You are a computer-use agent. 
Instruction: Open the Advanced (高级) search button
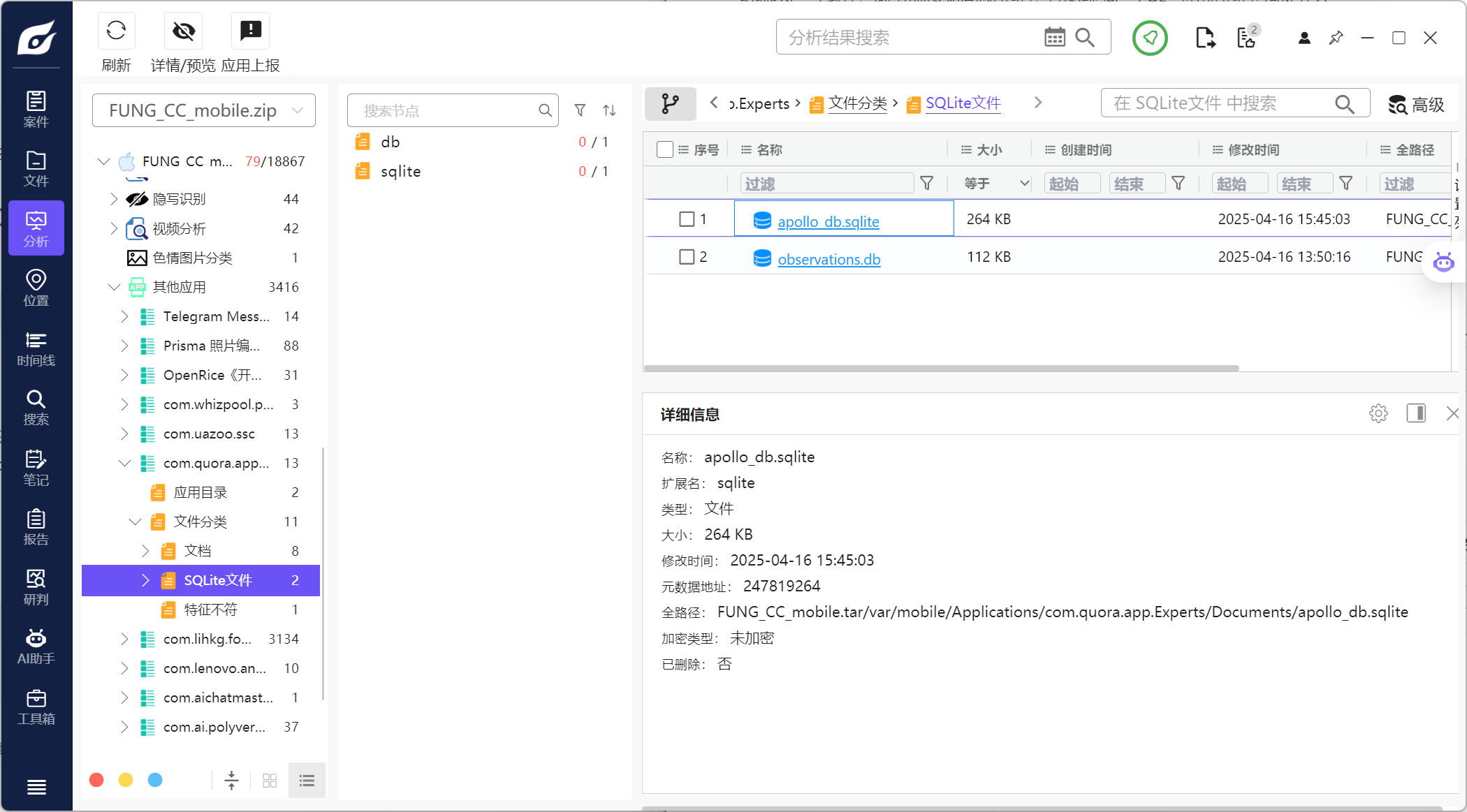tap(1416, 105)
